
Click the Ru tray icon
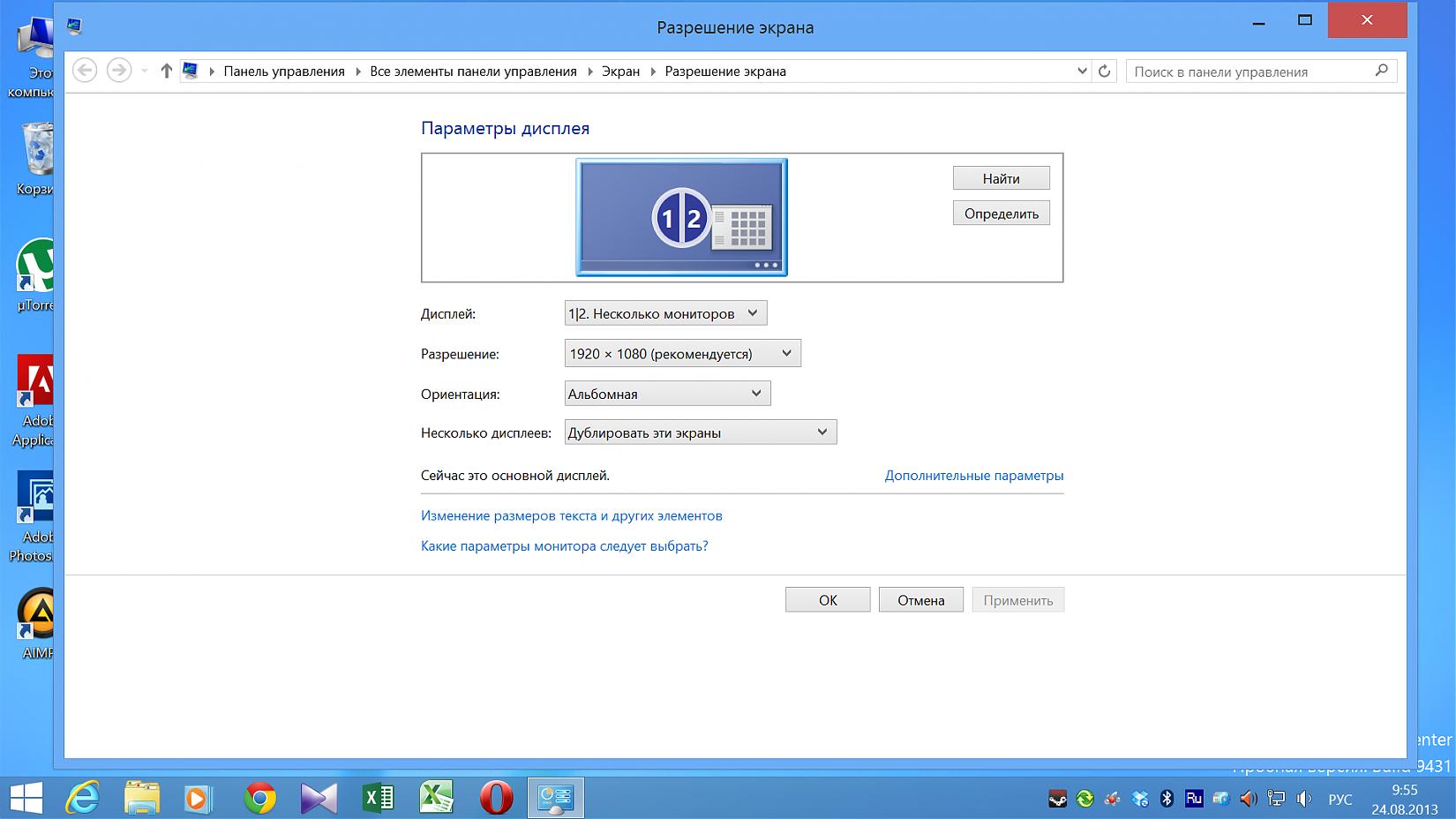tap(1194, 800)
